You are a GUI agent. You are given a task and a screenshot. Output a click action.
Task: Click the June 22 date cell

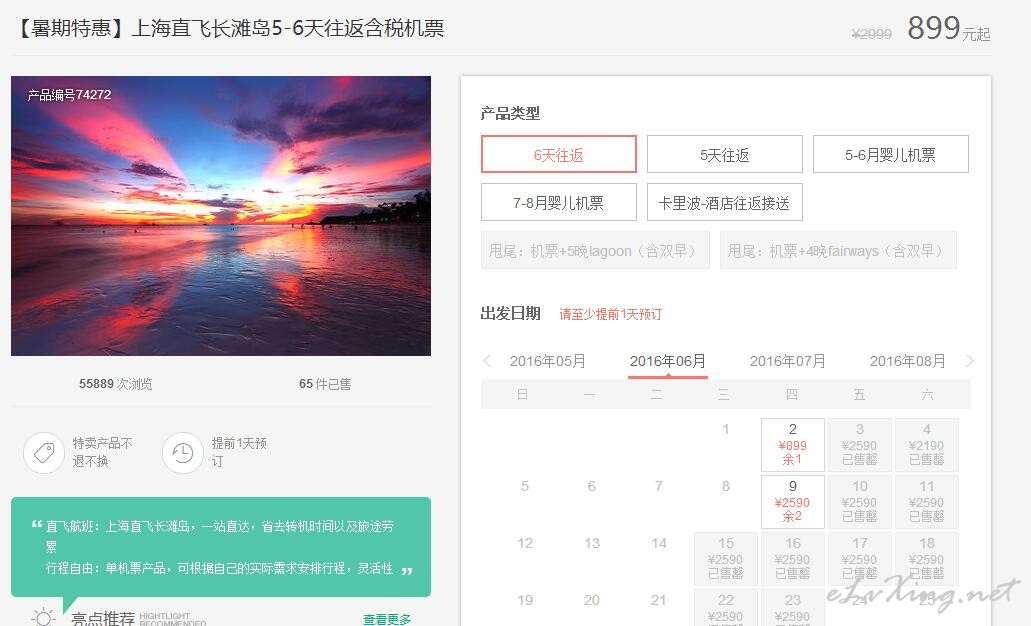726,608
